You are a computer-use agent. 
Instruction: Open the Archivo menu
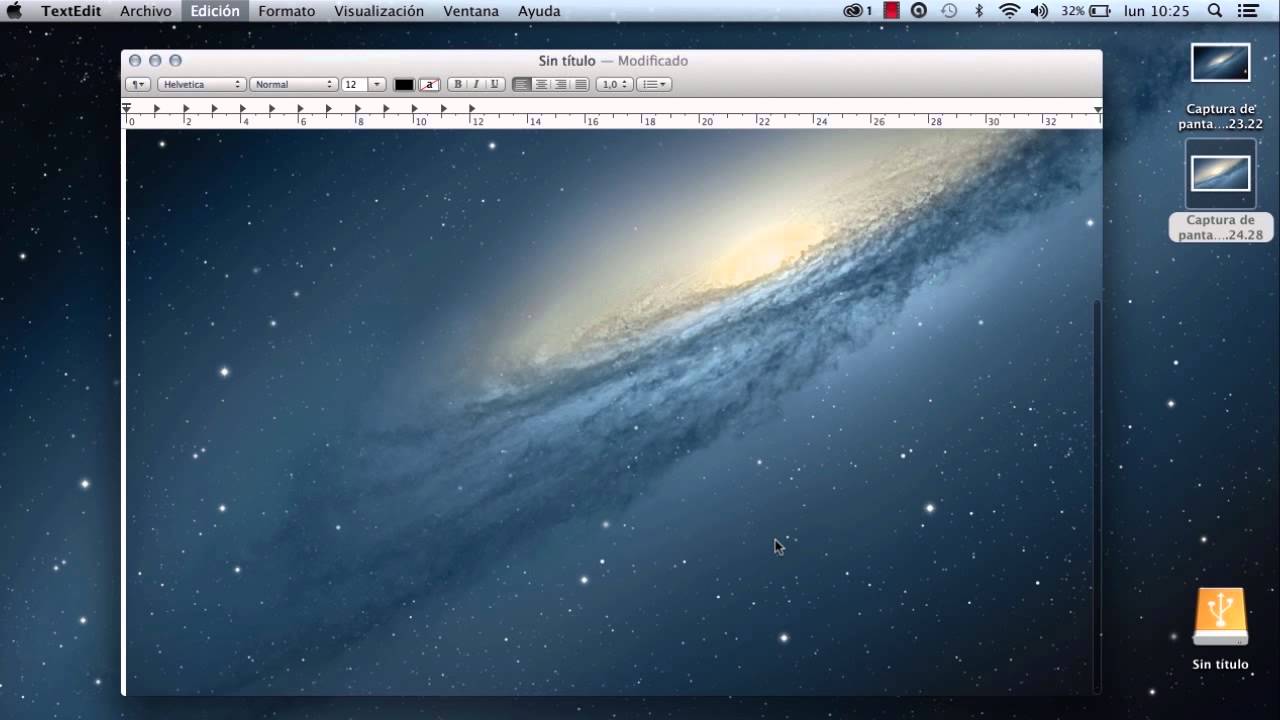146,11
